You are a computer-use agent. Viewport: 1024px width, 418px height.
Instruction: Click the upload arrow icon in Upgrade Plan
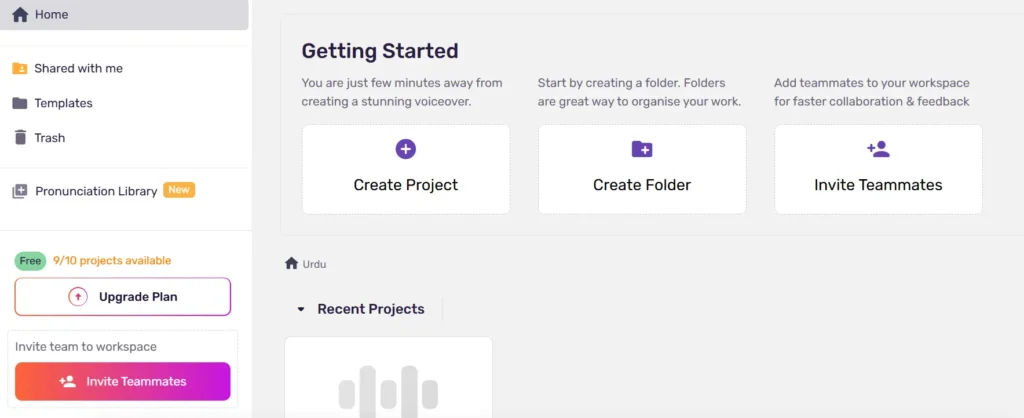(78, 297)
